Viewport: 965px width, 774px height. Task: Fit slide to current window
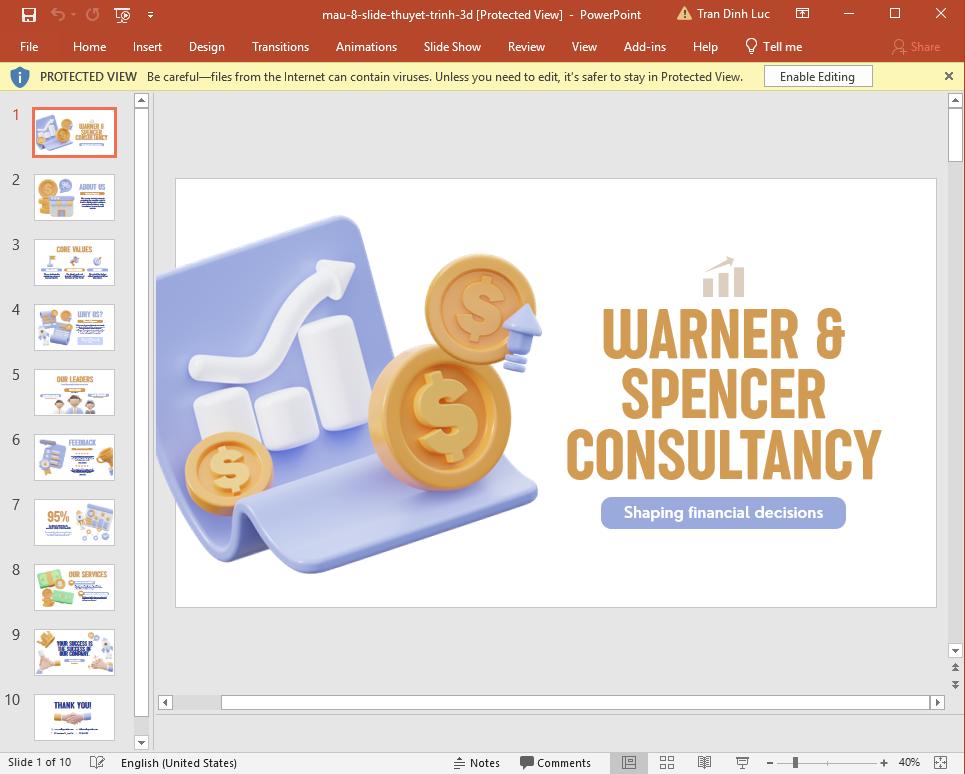click(940, 762)
